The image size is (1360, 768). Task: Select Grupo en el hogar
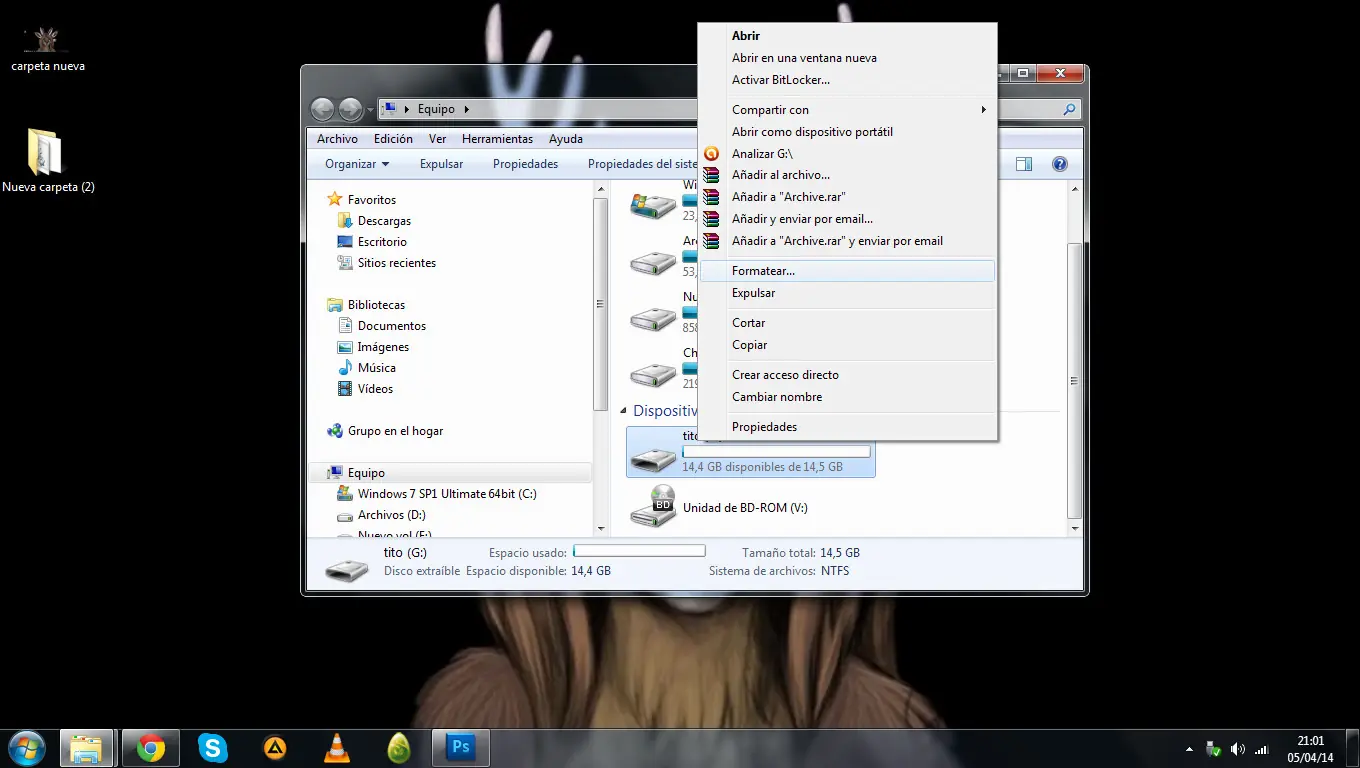(395, 431)
